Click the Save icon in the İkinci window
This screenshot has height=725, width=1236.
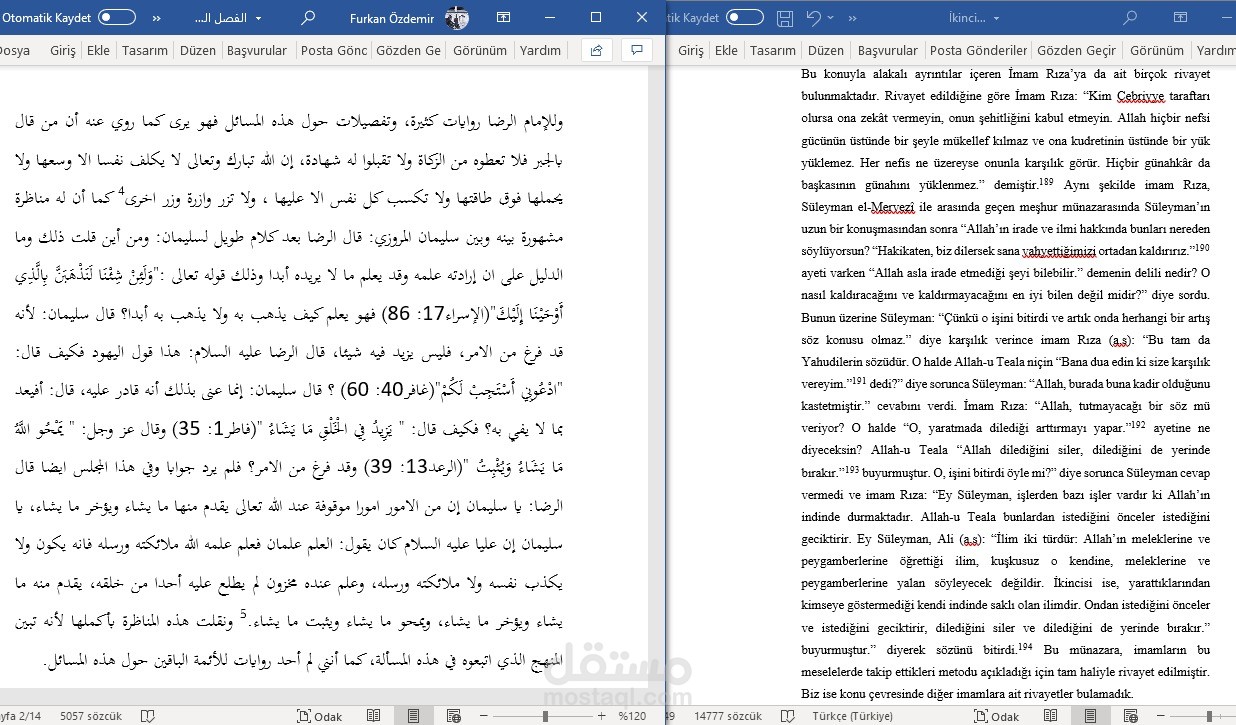pos(784,17)
